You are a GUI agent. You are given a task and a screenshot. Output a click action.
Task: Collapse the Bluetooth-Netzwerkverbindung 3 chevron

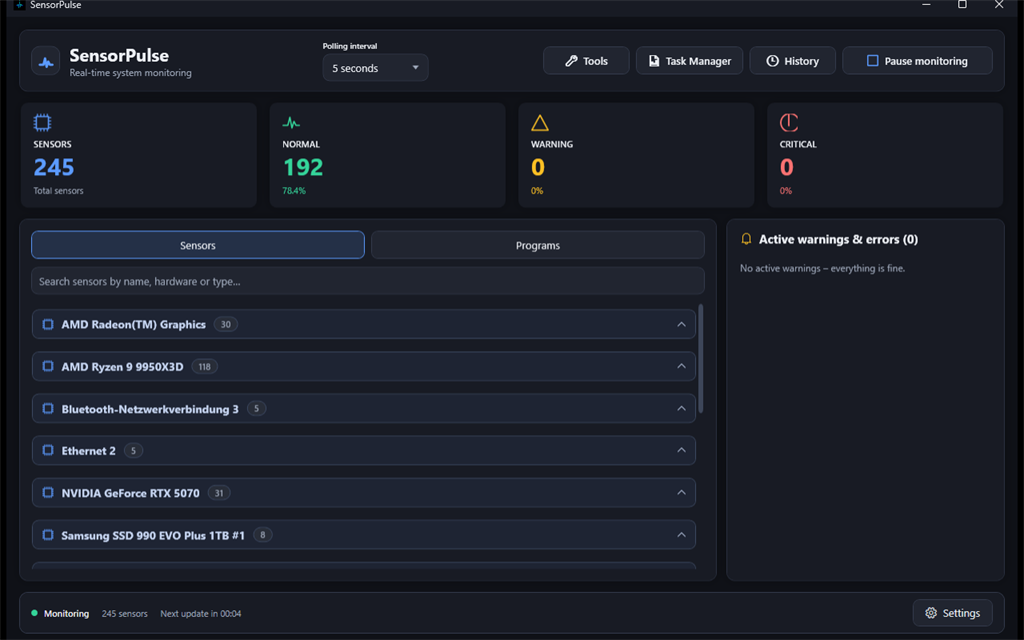click(681, 408)
